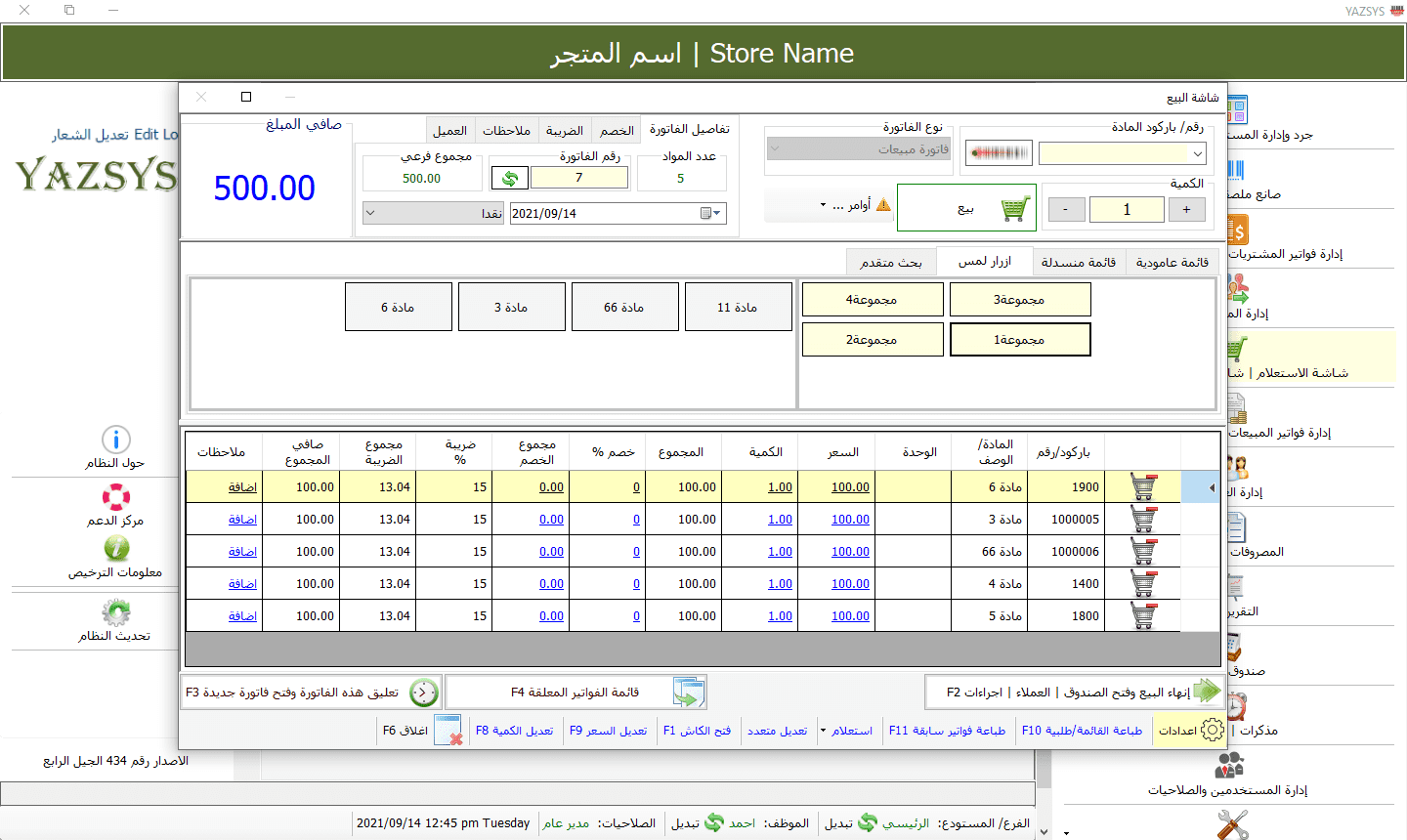The image size is (1407, 840).
Task: Click the quantity input field
Action: 1127,209
